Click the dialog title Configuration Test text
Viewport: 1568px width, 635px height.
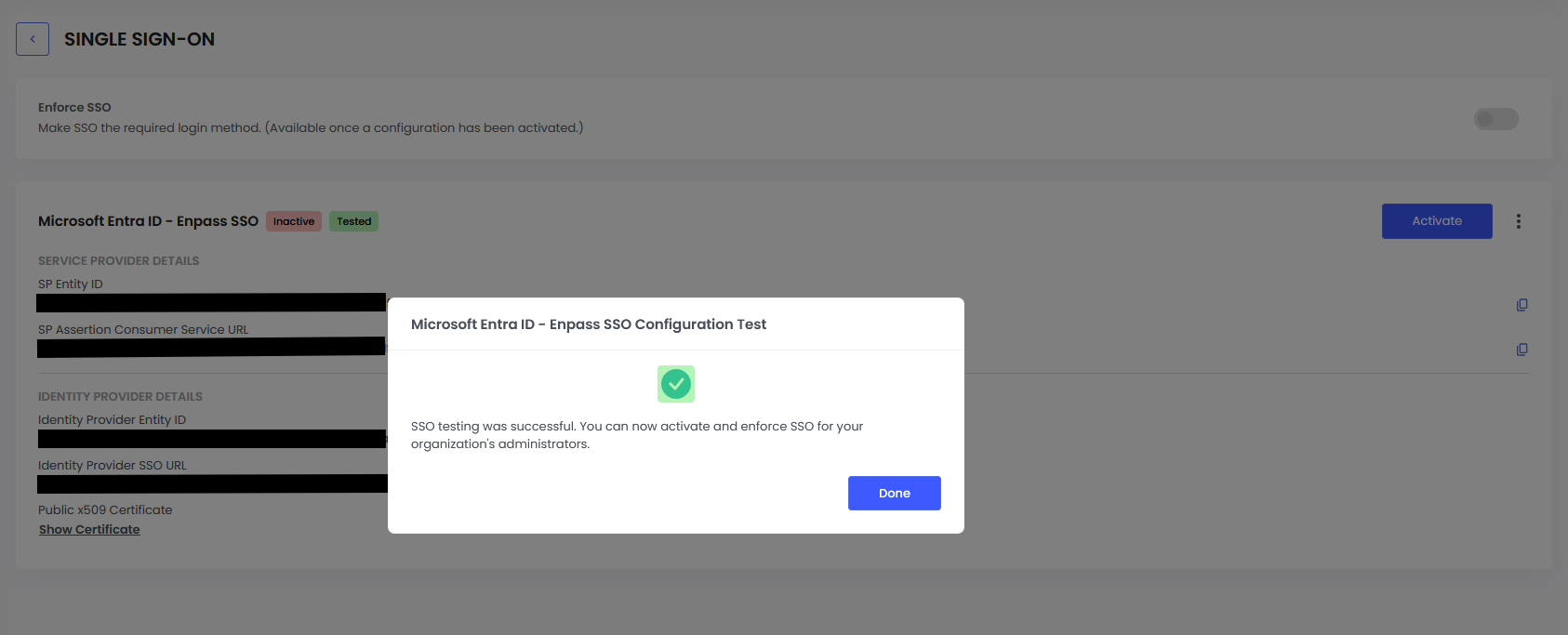(589, 324)
